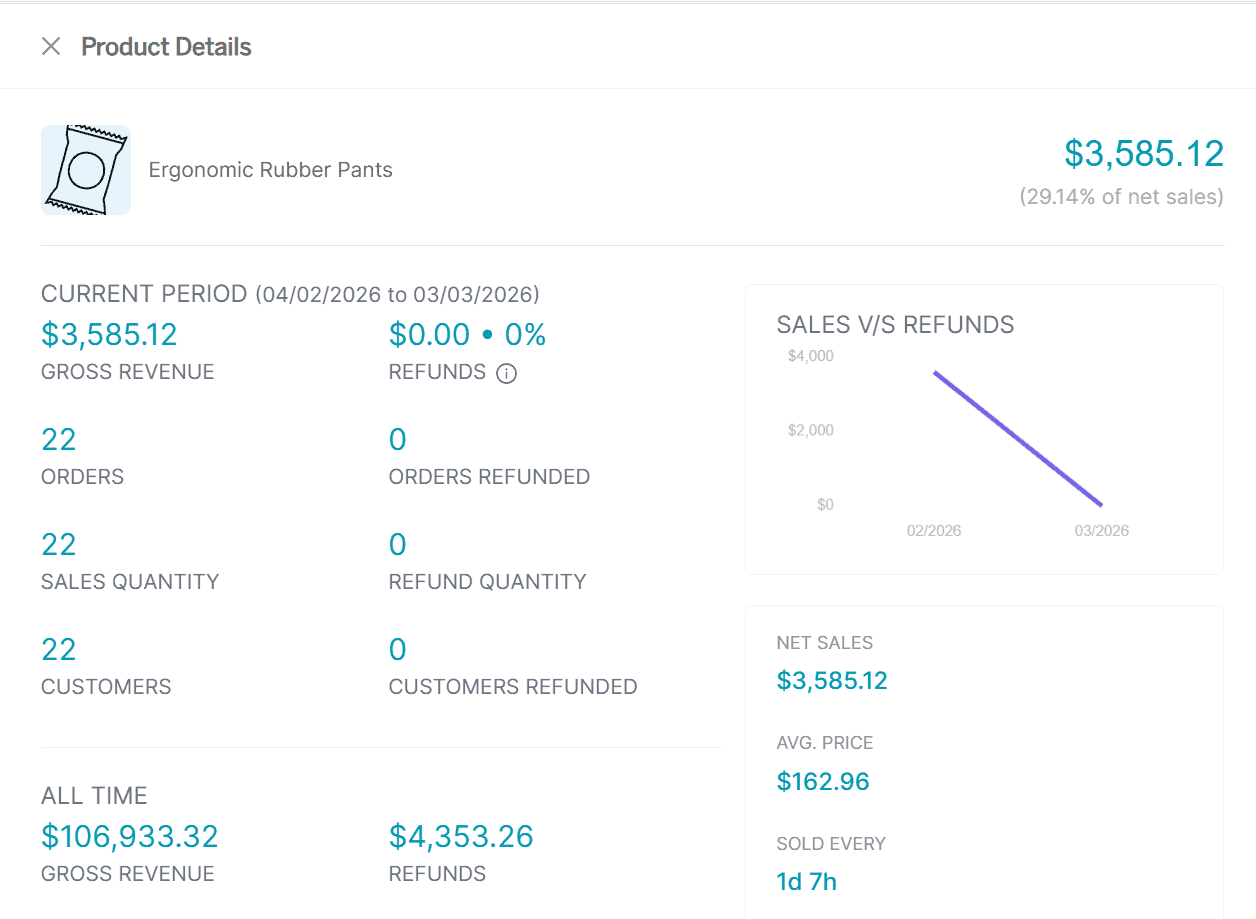
Task: Click the $3,585.12 value under Net Sales
Action: point(832,681)
